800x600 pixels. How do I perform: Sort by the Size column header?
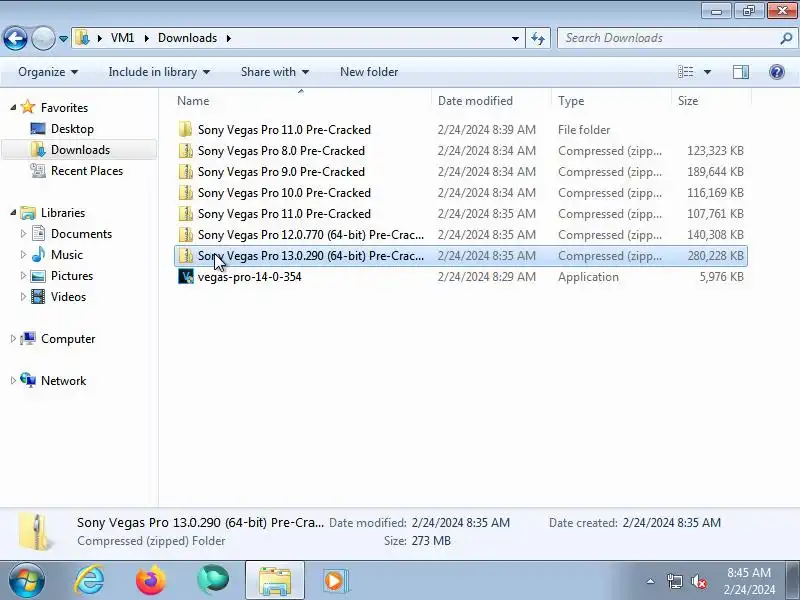711,101
